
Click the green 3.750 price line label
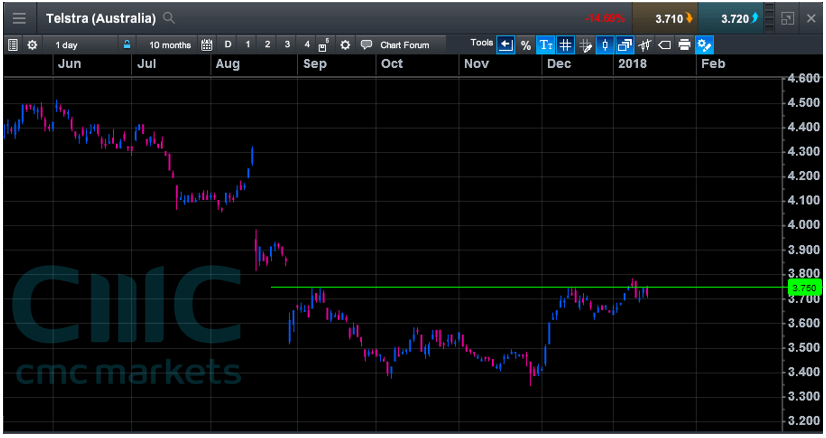click(x=804, y=288)
